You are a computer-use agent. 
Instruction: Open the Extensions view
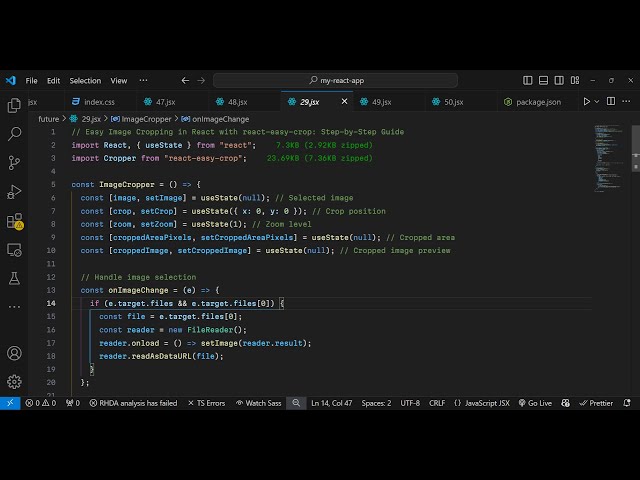point(14,221)
